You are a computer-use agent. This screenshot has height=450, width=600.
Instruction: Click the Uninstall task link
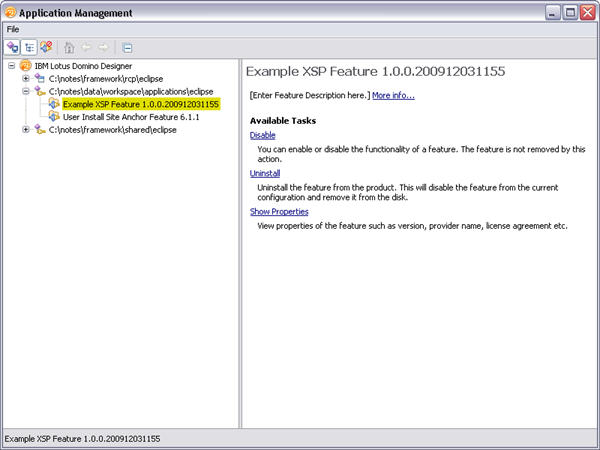[265, 173]
